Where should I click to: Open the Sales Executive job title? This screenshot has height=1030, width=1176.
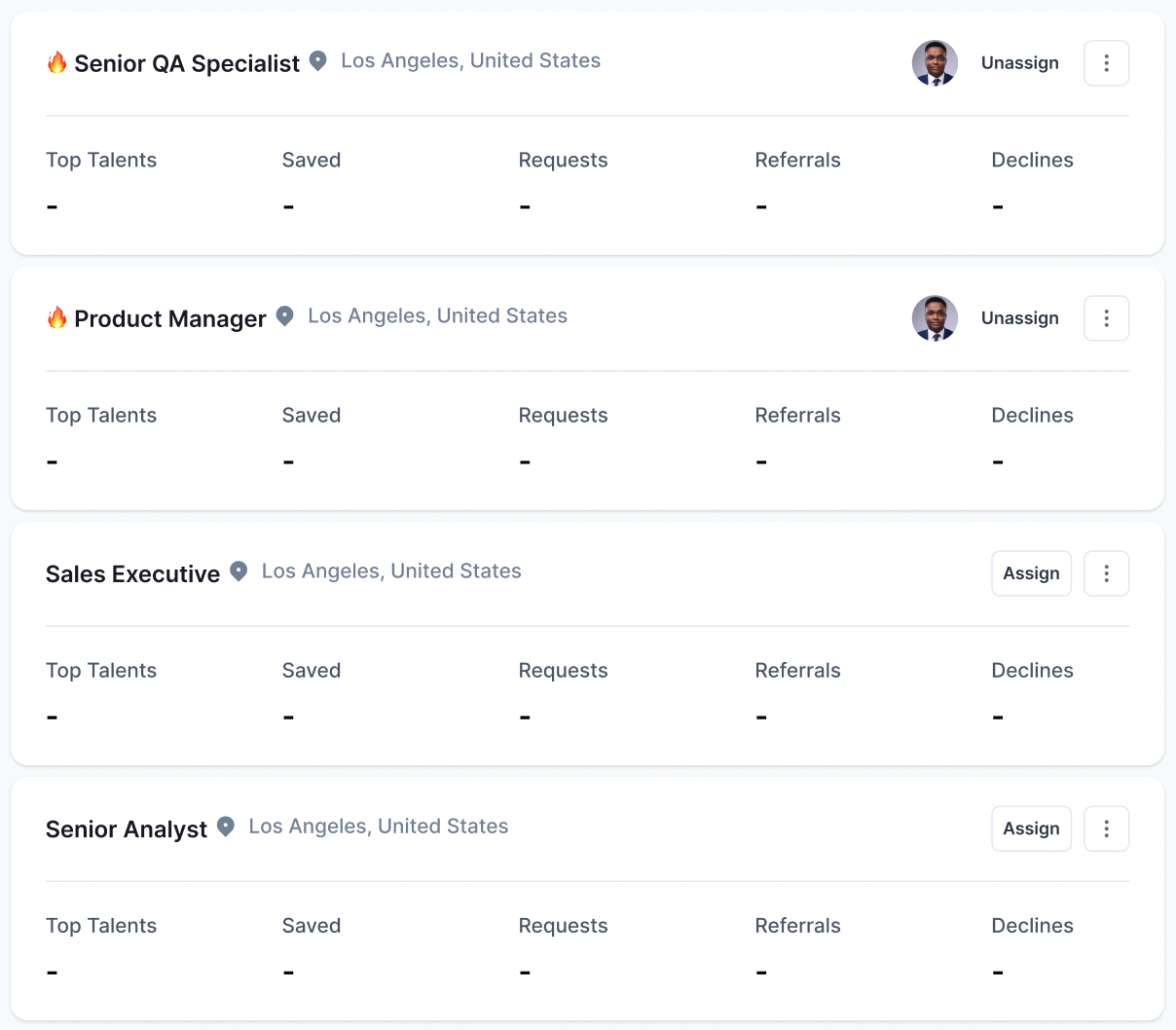tap(132, 574)
